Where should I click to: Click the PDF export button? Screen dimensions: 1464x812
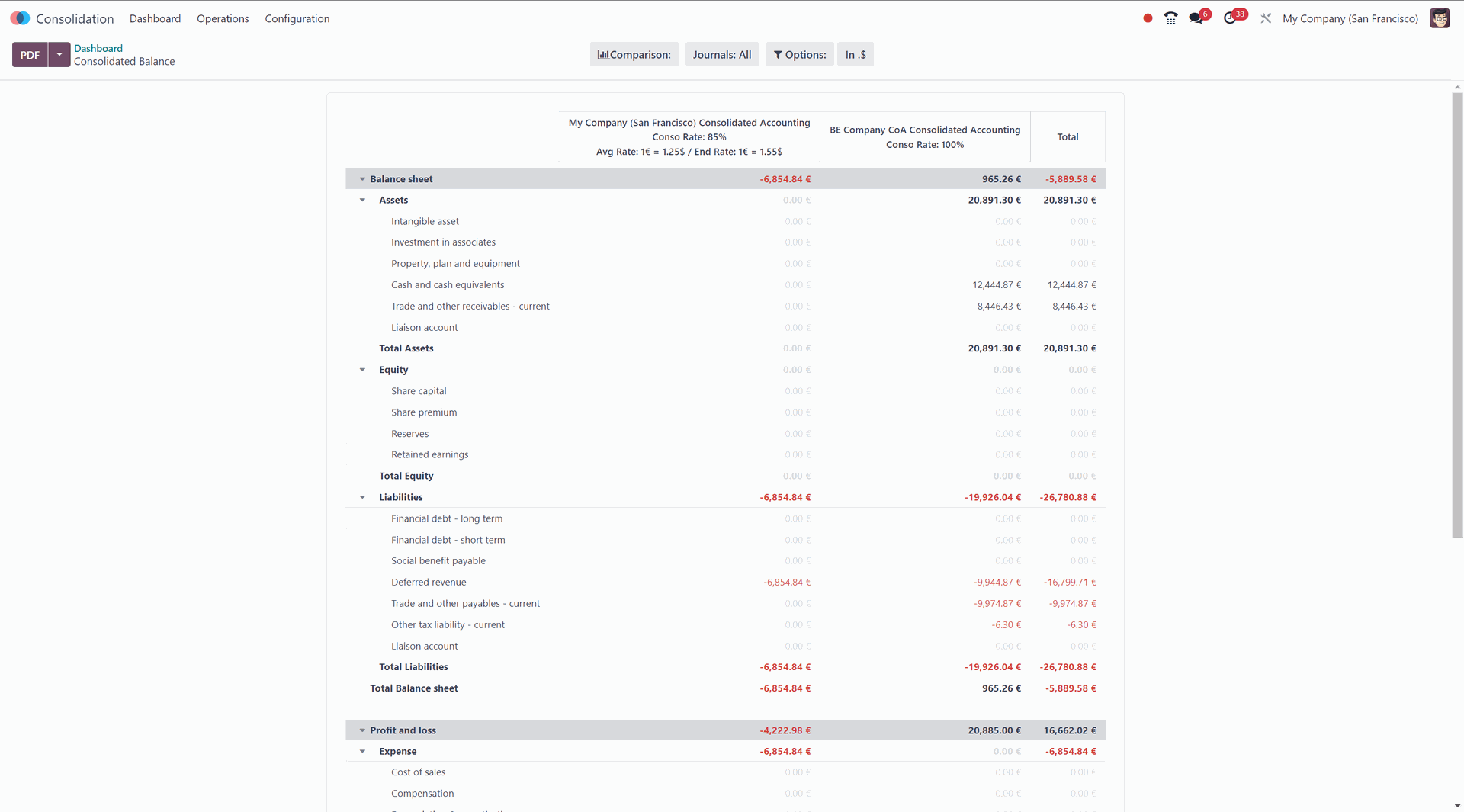coord(30,55)
